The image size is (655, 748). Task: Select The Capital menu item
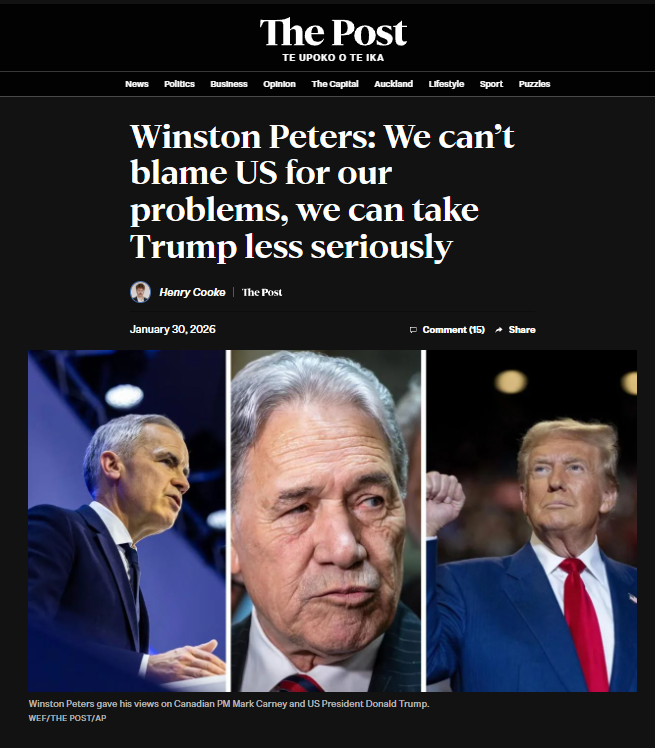[x=335, y=84]
